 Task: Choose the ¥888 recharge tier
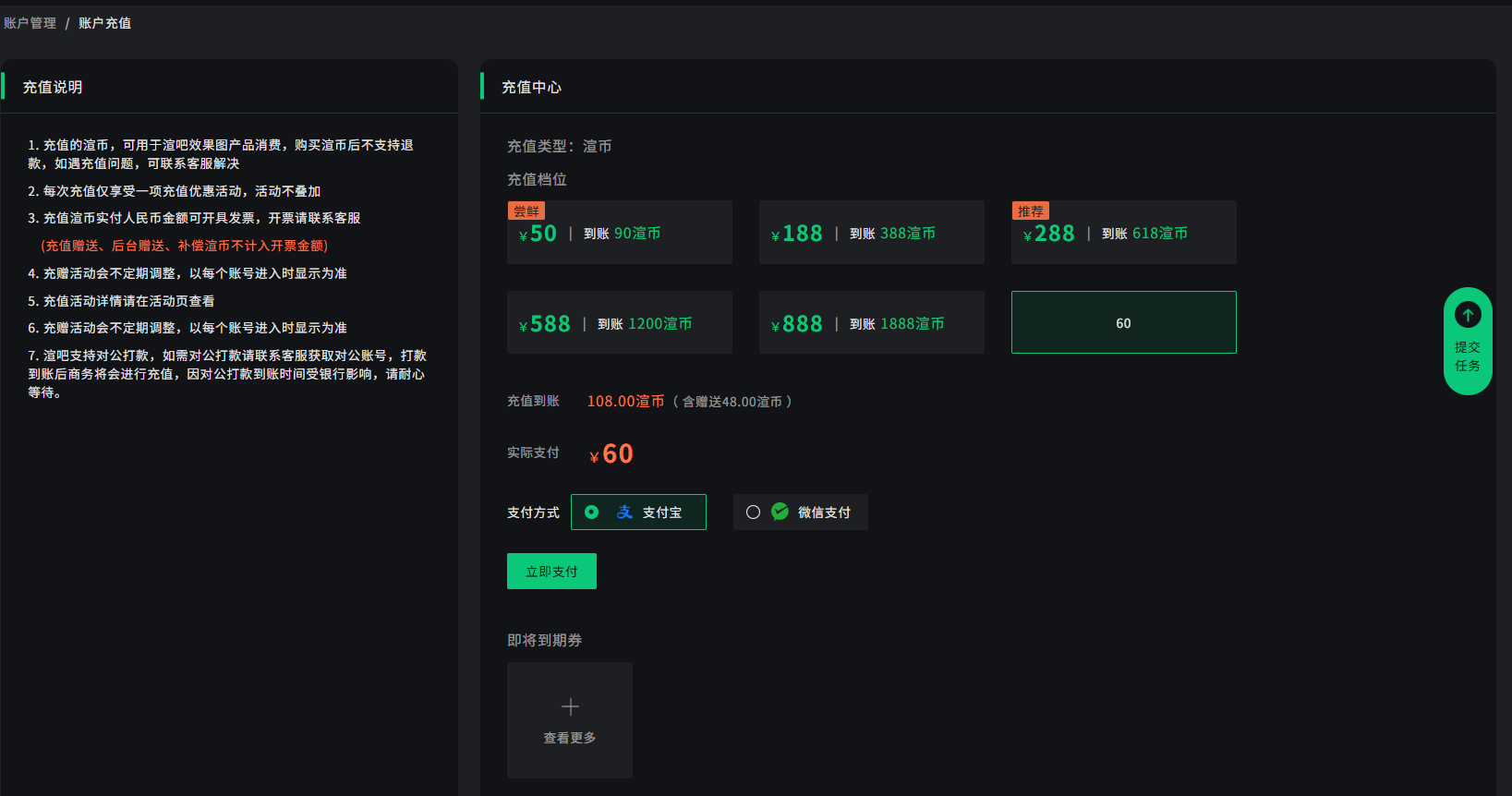tap(871, 323)
